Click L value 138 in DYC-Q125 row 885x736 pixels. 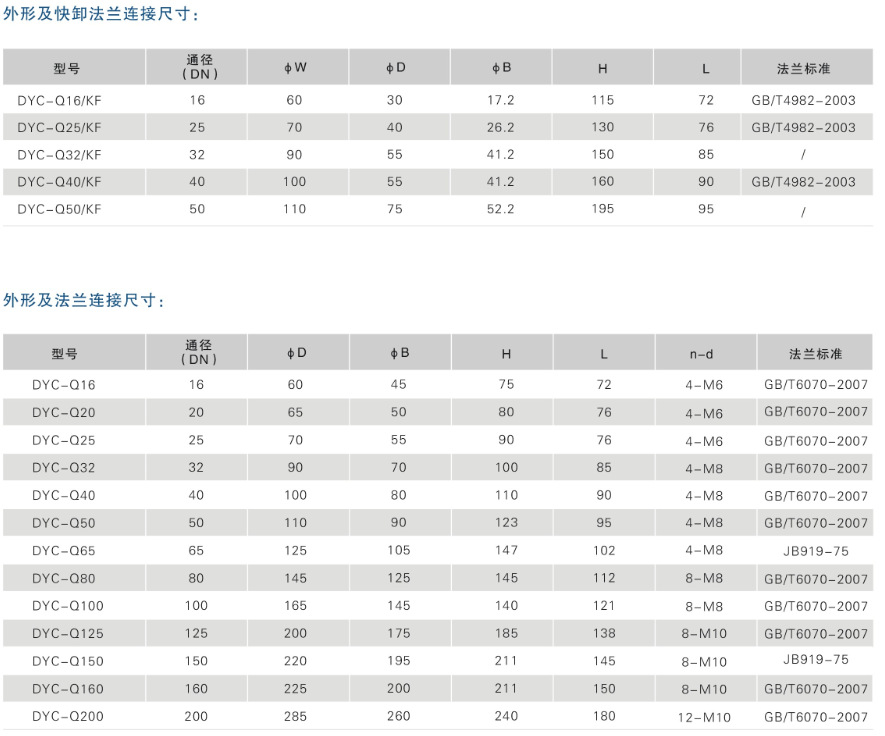click(x=604, y=633)
